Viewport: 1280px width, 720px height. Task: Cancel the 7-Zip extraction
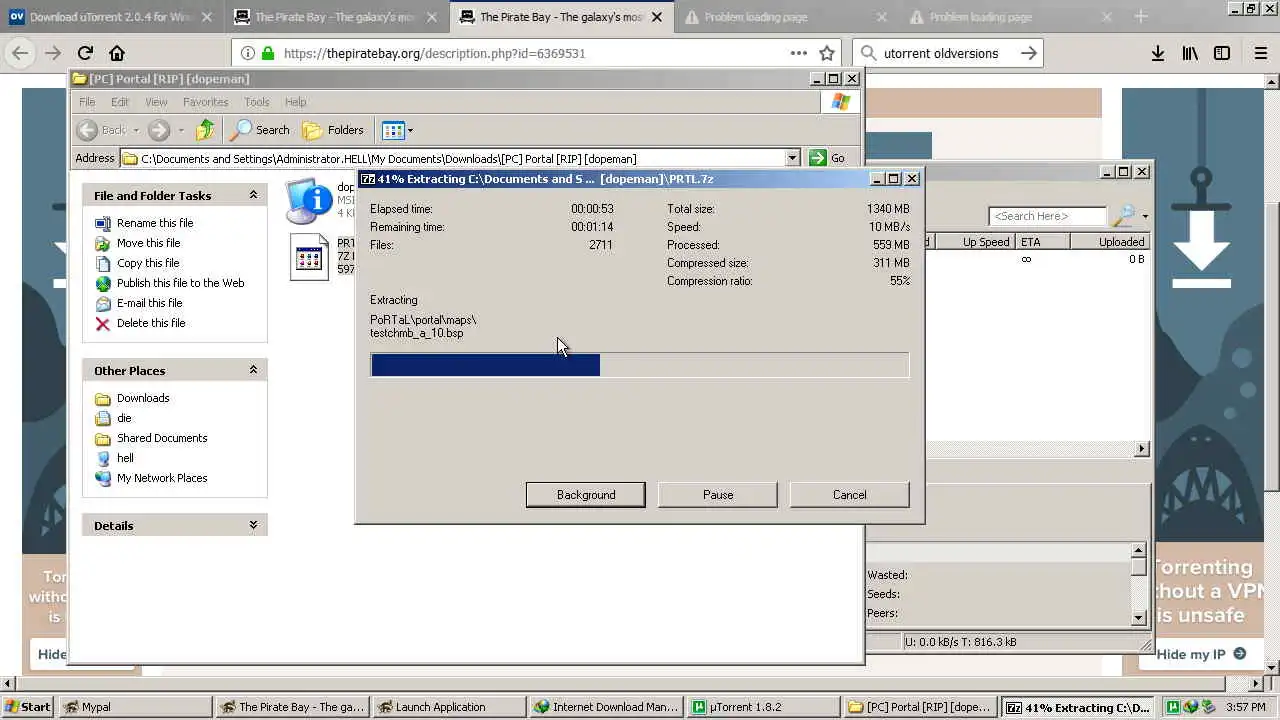point(850,495)
